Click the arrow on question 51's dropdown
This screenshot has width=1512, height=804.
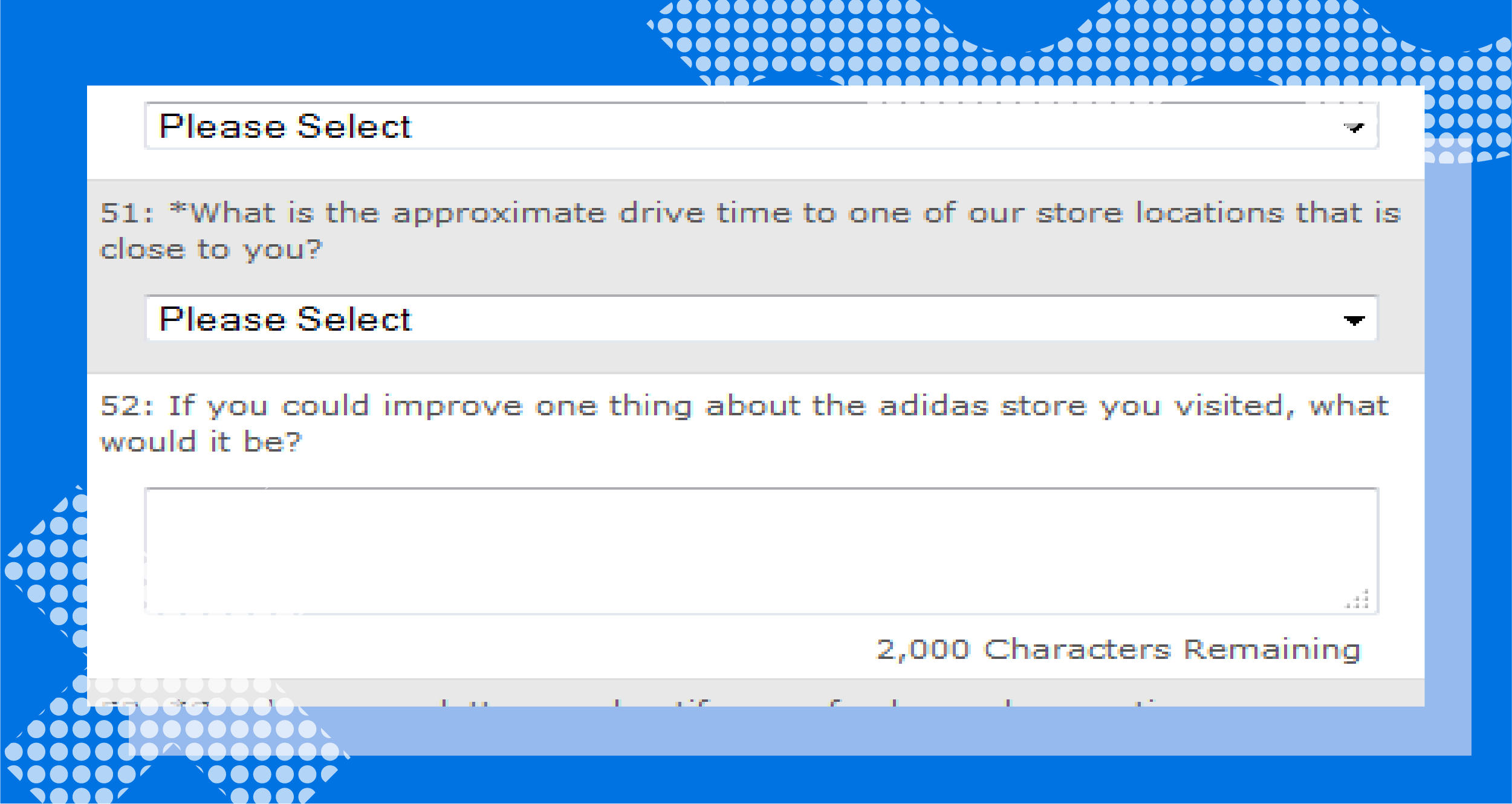click(1354, 320)
